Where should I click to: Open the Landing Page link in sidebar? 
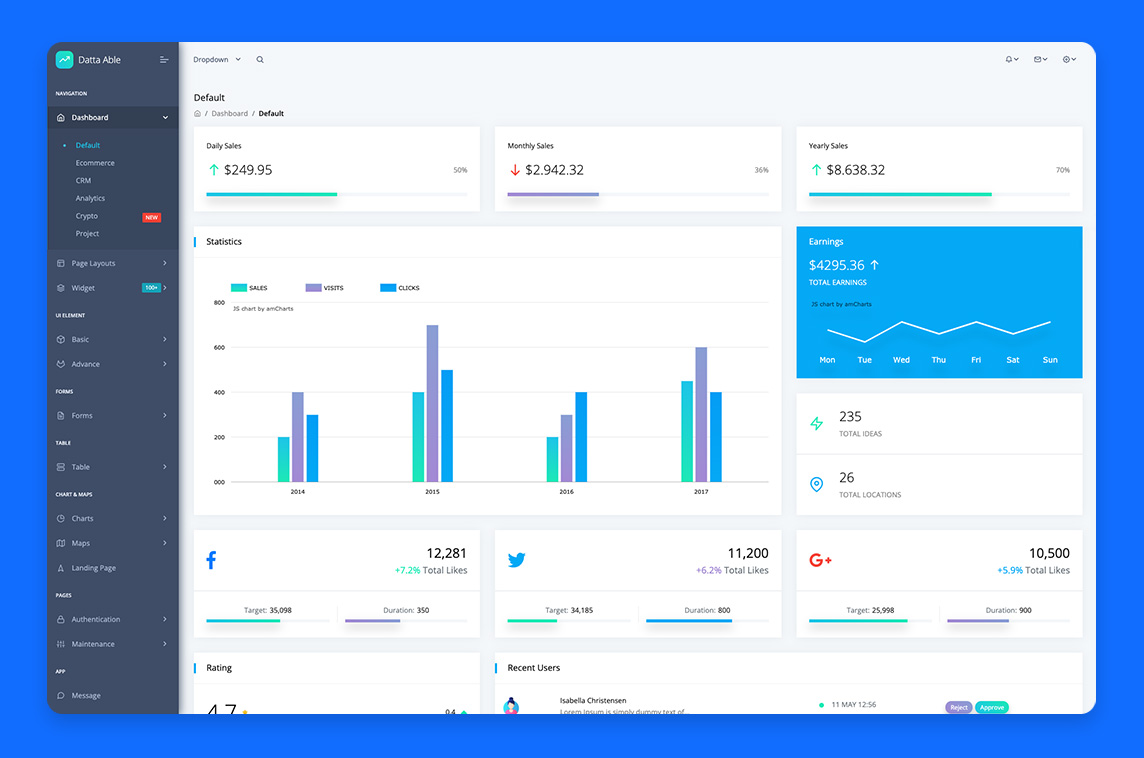(93, 568)
